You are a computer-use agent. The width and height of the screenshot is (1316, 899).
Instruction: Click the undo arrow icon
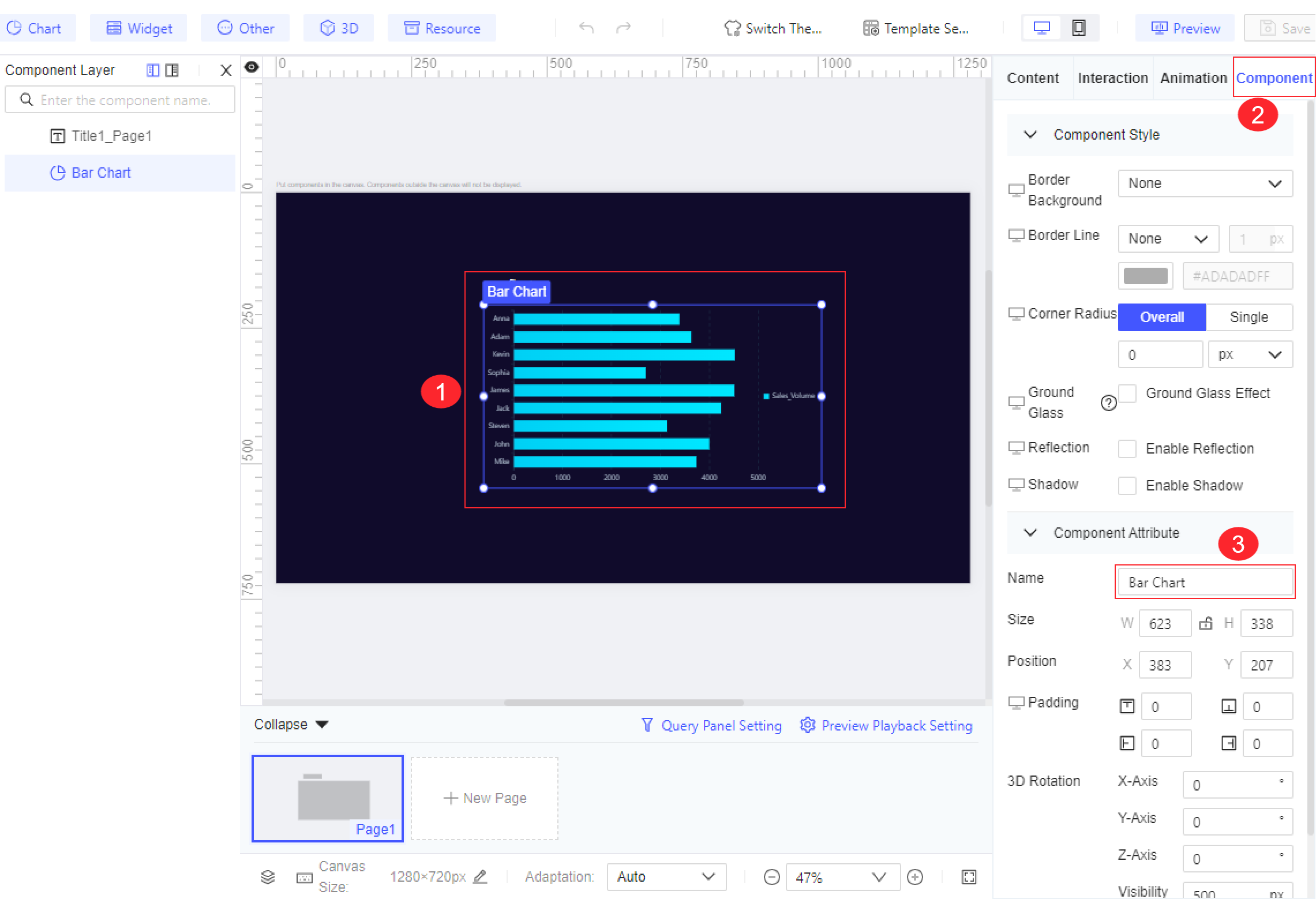point(586,28)
